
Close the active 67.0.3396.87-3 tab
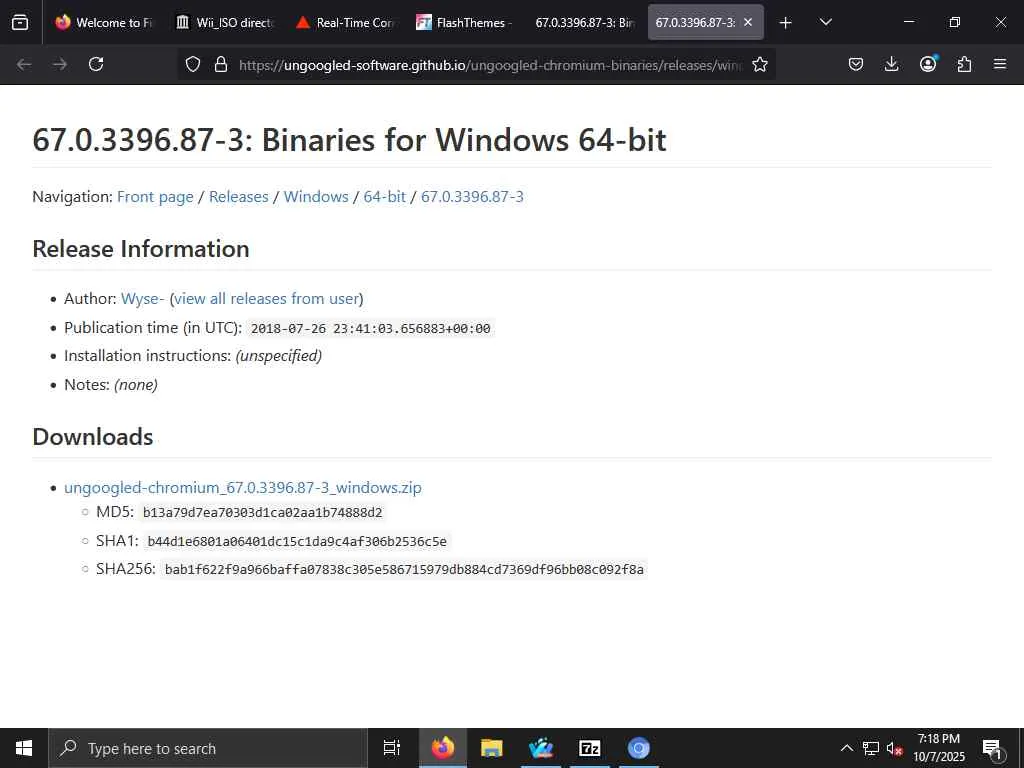(748, 22)
